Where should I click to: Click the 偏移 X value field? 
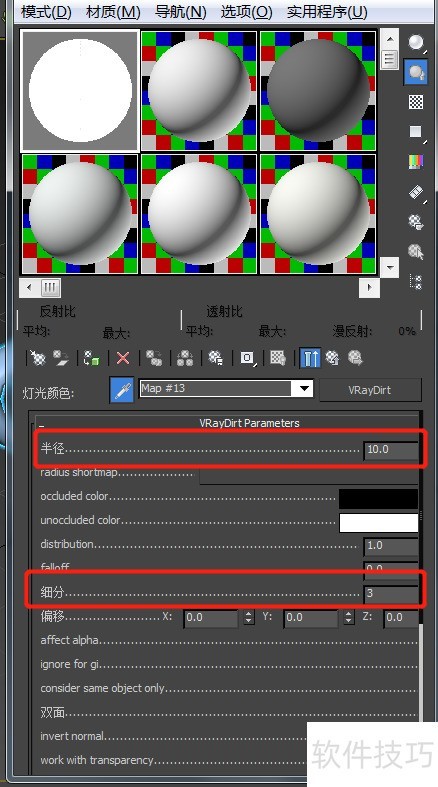[x=211, y=617]
